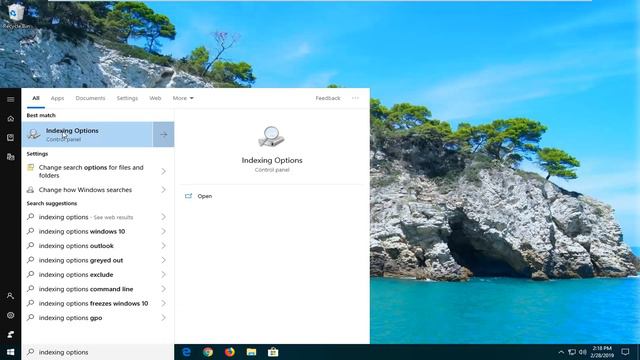The image size is (640, 360).
Task: Open File Explorer from the taskbar
Action: click(x=251, y=352)
